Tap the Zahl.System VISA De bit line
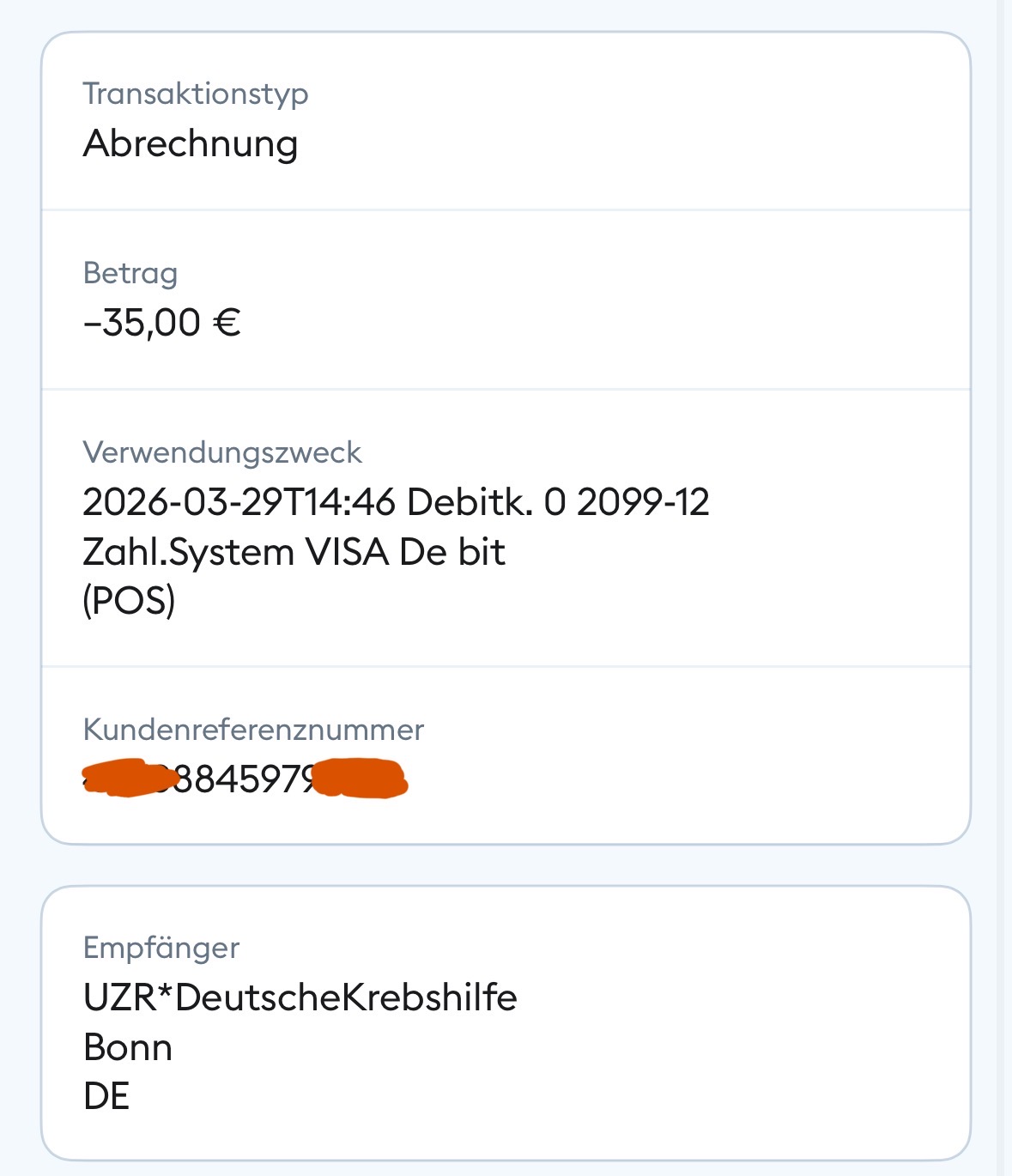 [x=294, y=552]
